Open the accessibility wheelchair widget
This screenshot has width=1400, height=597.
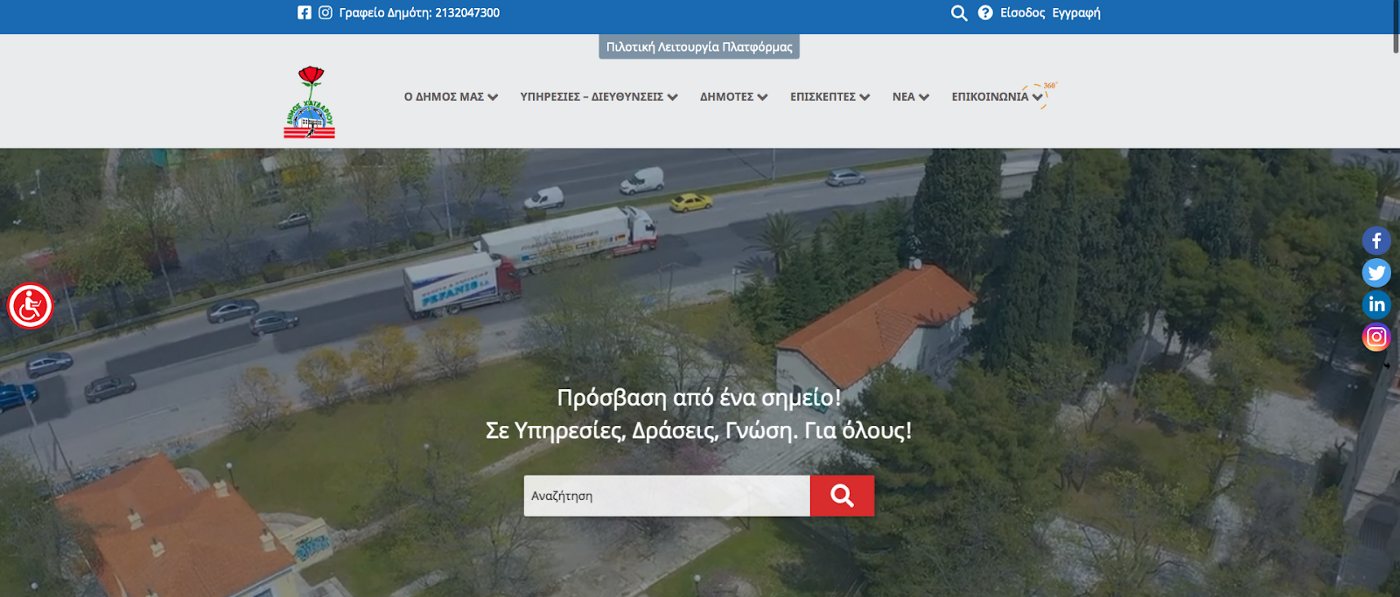30,306
